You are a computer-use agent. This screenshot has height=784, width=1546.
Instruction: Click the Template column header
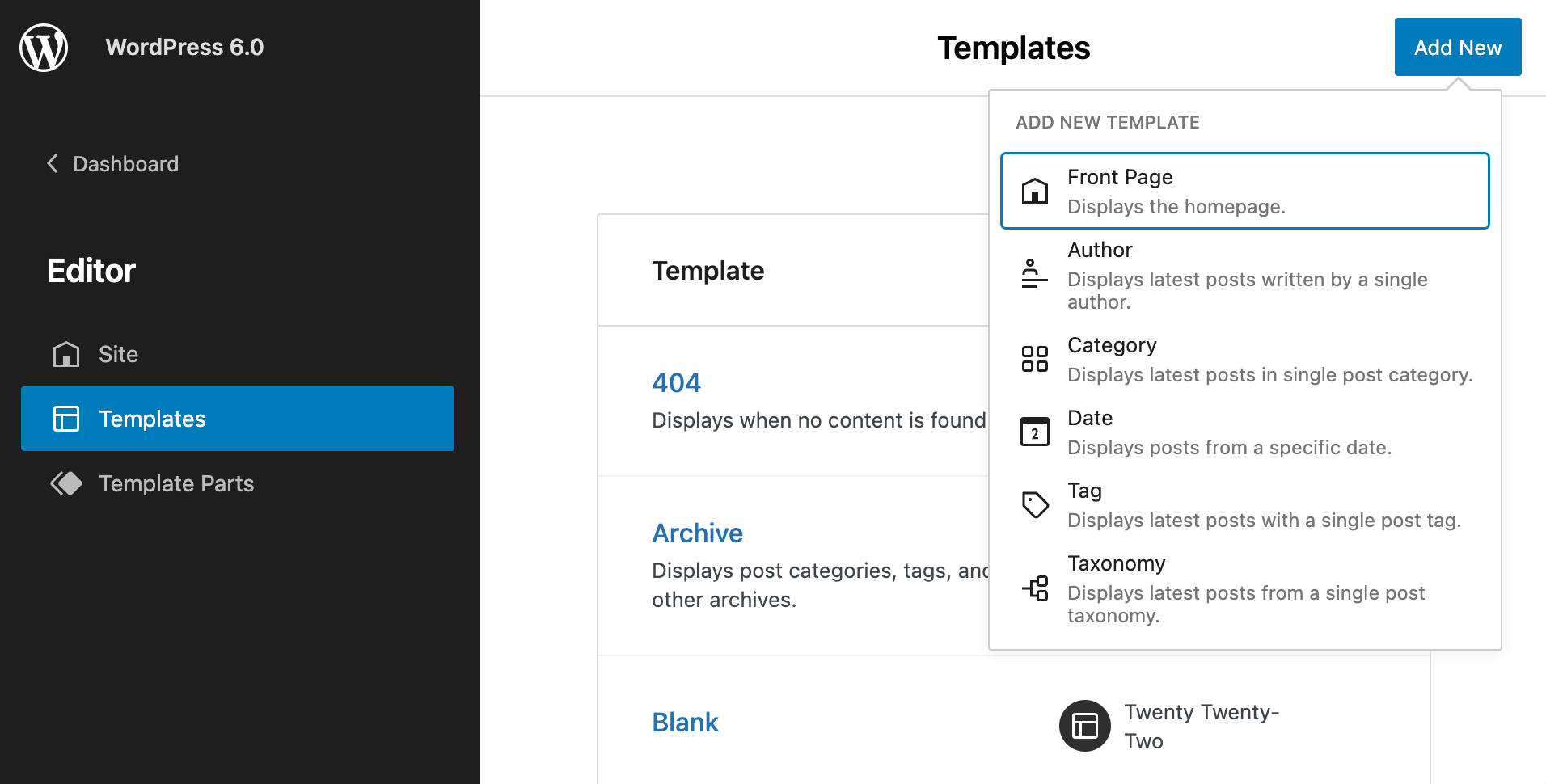pyautogui.click(x=708, y=270)
